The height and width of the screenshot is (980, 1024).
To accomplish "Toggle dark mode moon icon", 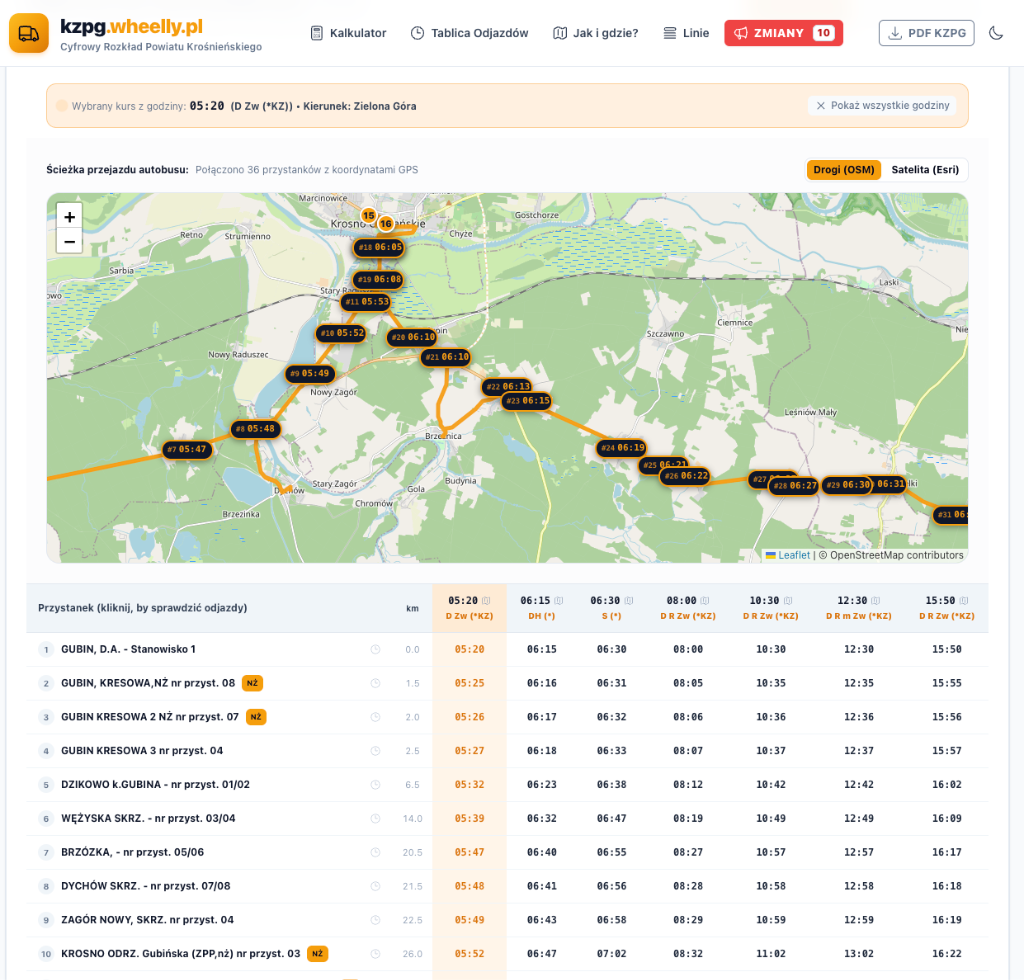I will click(995, 33).
